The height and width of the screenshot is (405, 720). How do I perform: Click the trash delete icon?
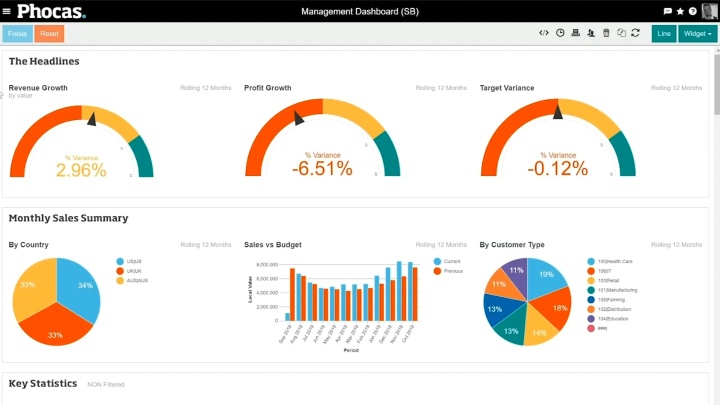tap(606, 33)
